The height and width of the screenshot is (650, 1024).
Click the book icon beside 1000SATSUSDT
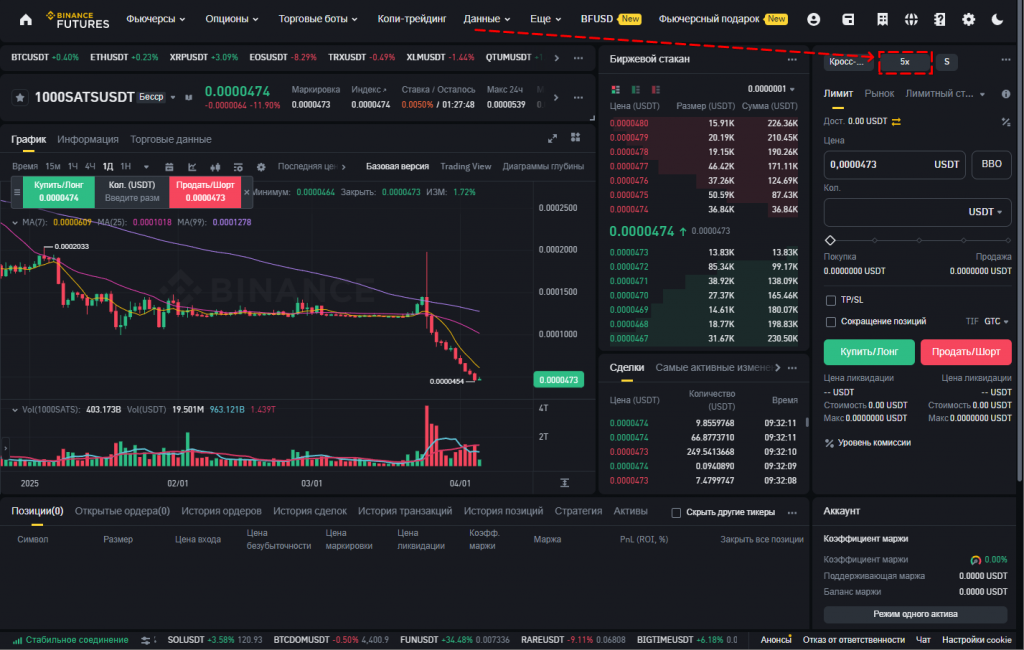pos(189,97)
